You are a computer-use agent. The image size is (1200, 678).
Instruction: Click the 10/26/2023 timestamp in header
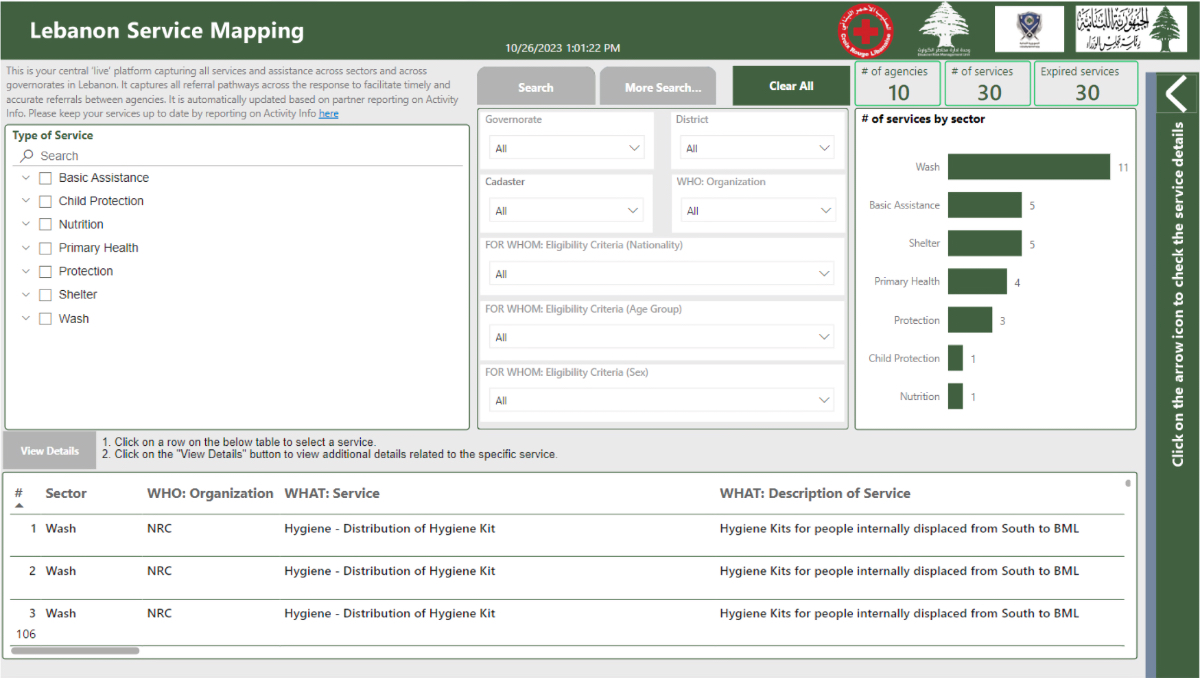point(562,48)
